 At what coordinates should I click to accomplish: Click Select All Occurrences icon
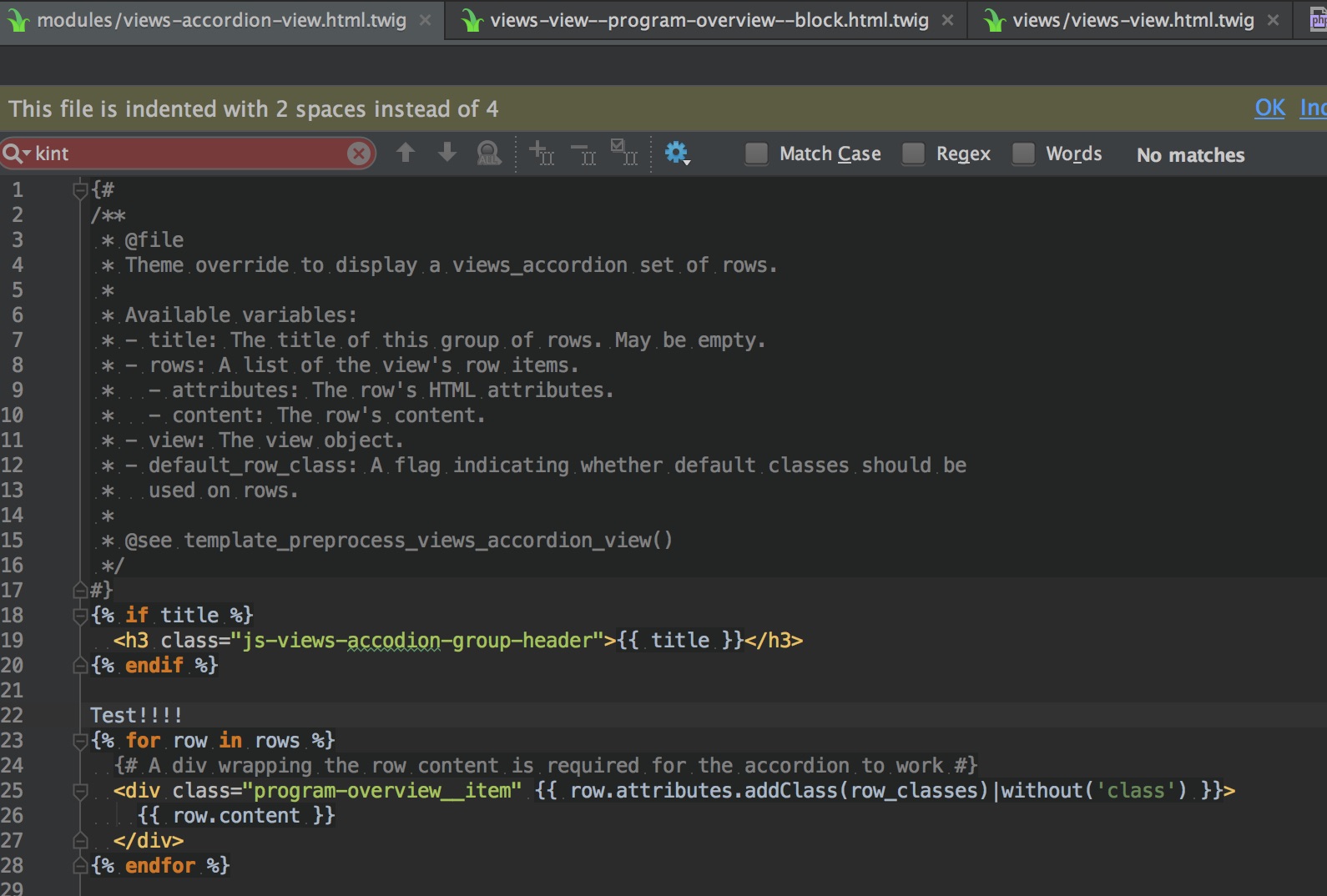click(624, 153)
